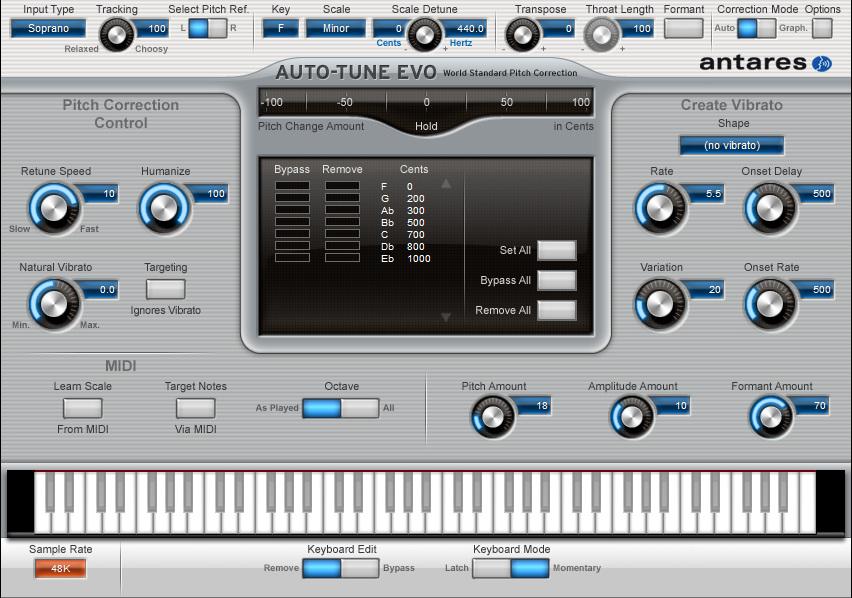The height and width of the screenshot is (598, 852).
Task: Click the Onset Rate value 500
Action: tap(816, 290)
